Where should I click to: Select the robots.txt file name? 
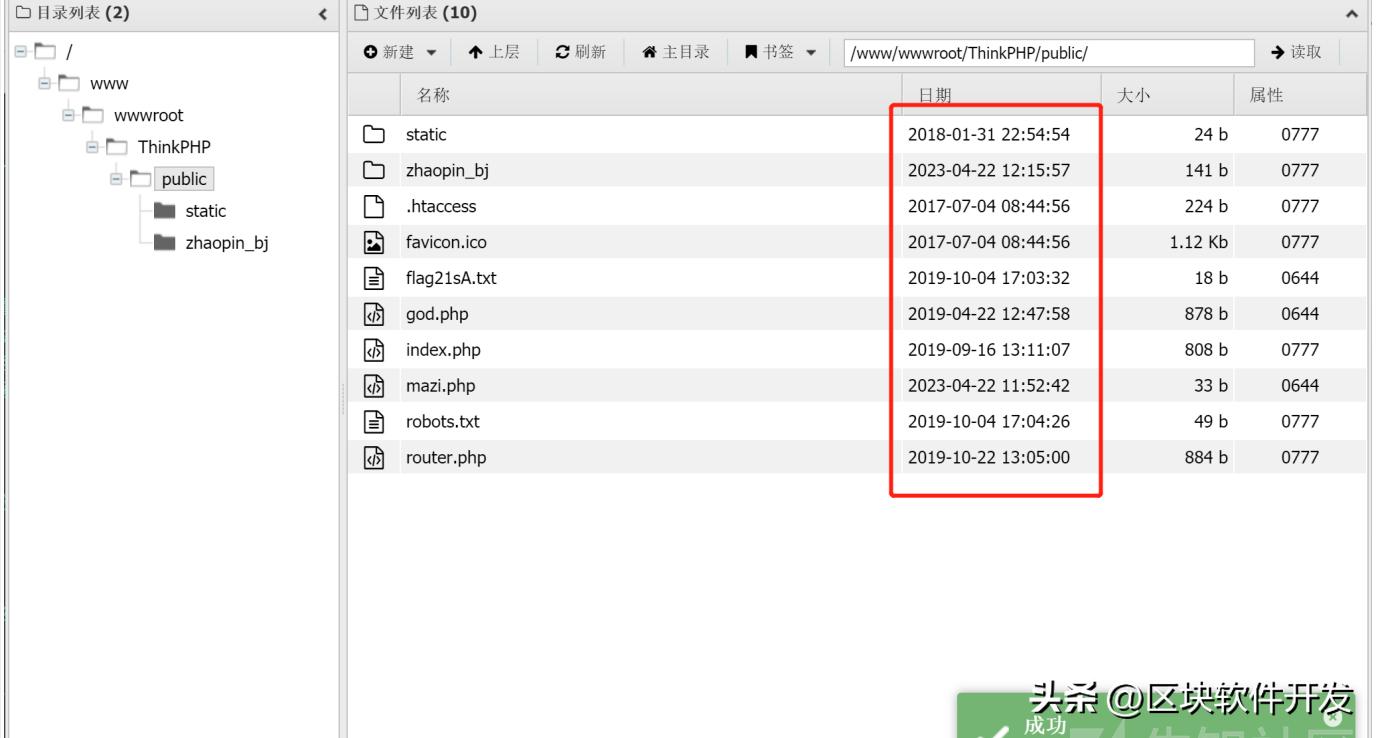click(442, 422)
